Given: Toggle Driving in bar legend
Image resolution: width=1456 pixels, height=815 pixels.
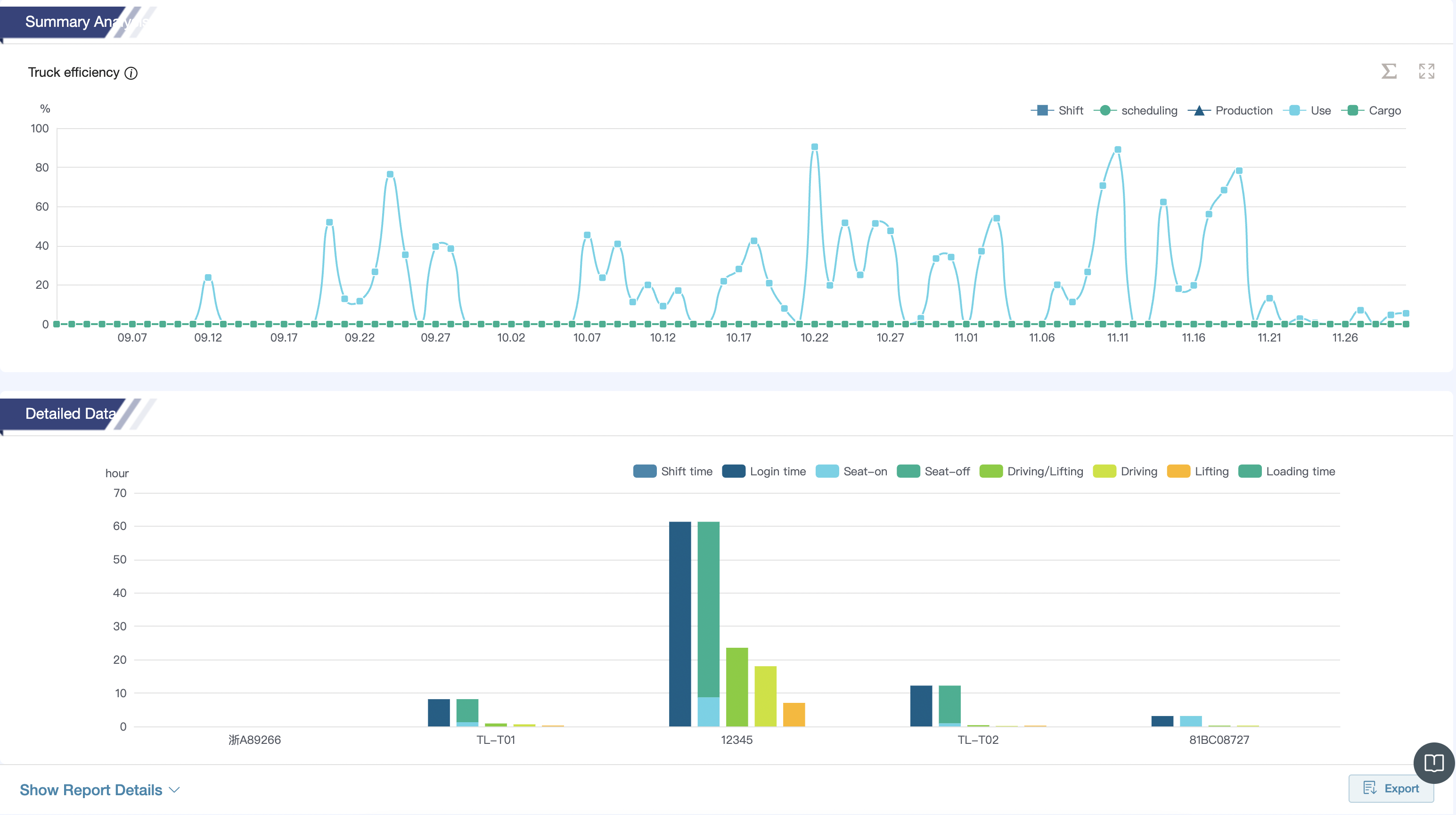Looking at the screenshot, I should tap(1125, 472).
